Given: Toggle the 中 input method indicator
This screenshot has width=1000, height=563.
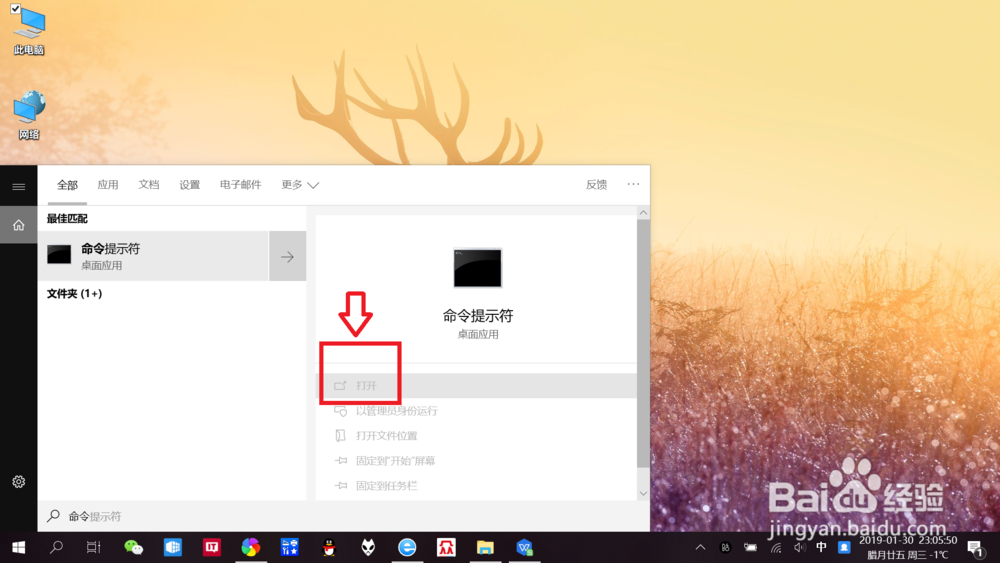Looking at the screenshot, I should [821, 547].
